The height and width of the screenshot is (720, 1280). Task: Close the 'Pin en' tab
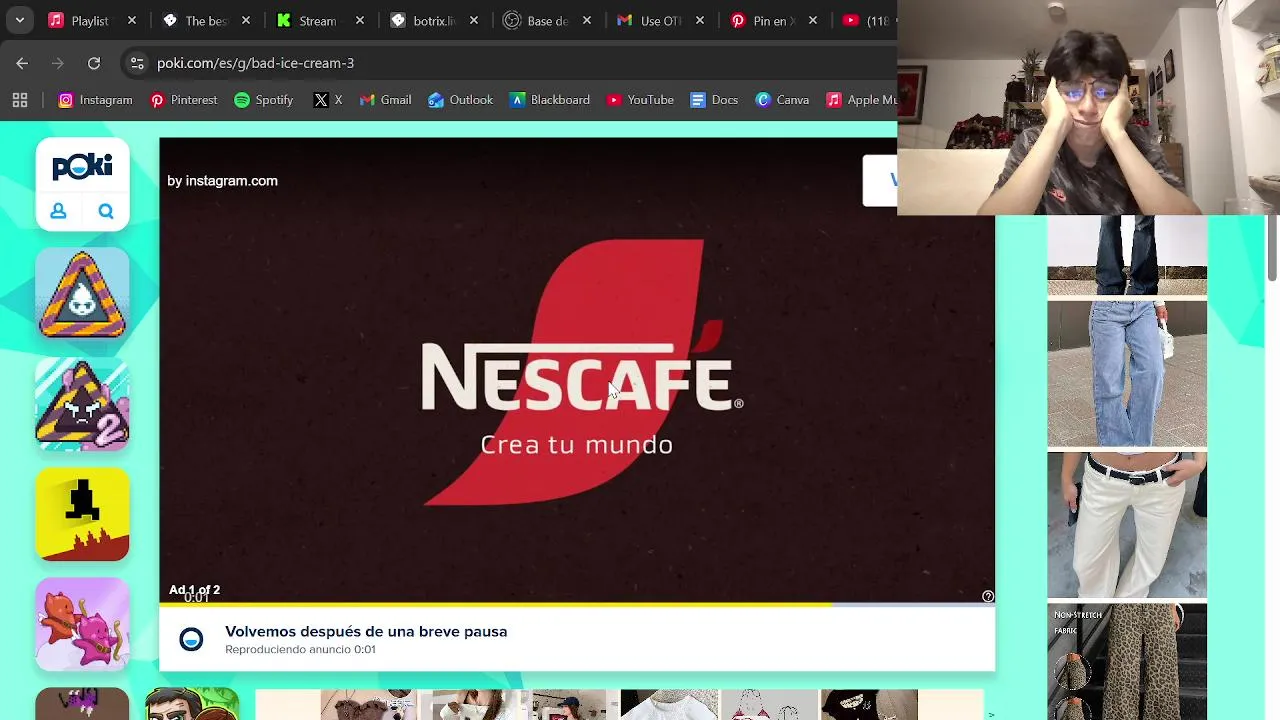[x=813, y=20]
